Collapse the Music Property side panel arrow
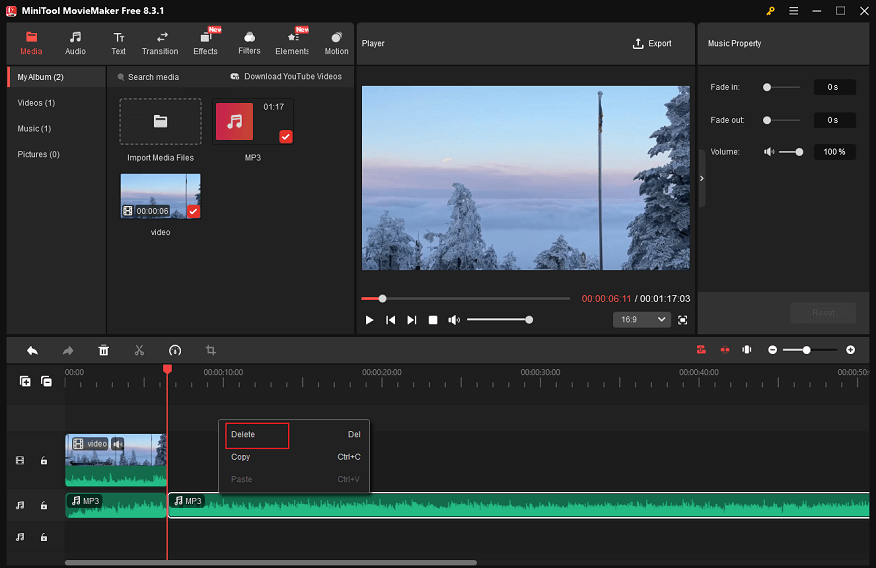Screen dimensions: 876x568 coord(701,178)
